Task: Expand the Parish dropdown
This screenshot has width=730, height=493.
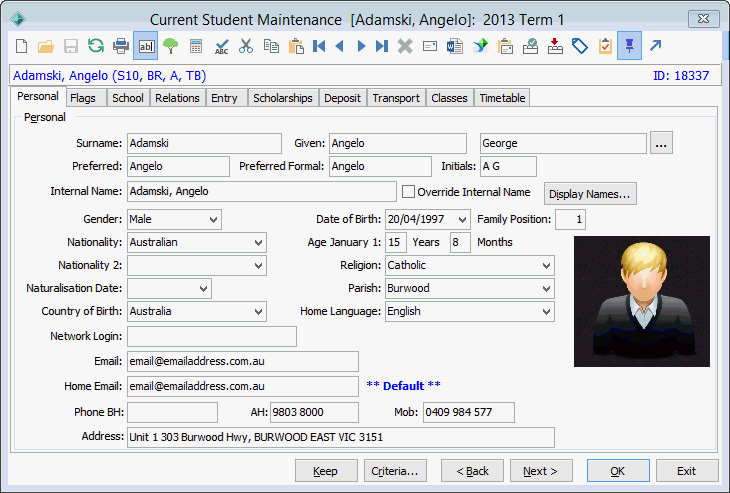Action: (x=547, y=289)
